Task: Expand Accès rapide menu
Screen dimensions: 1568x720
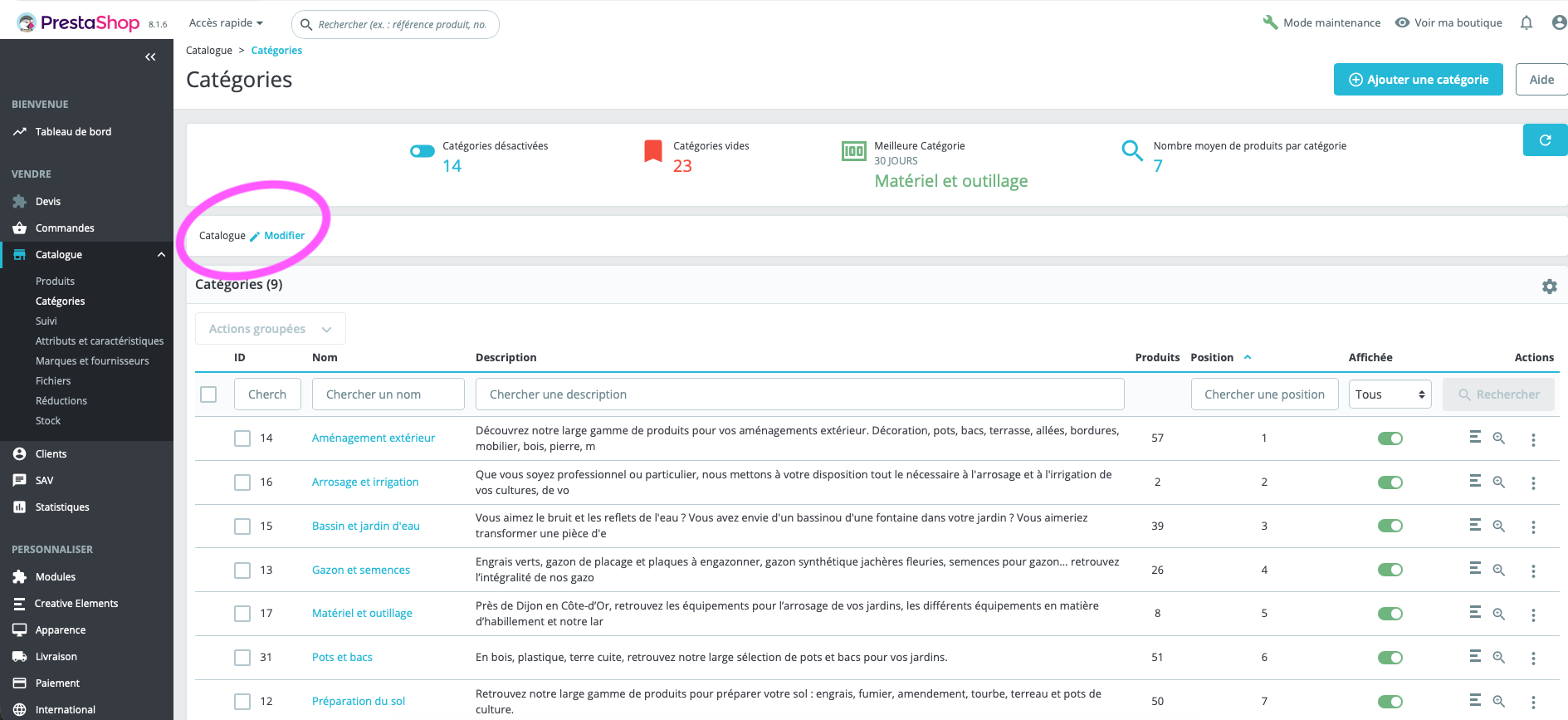Action: click(x=226, y=22)
